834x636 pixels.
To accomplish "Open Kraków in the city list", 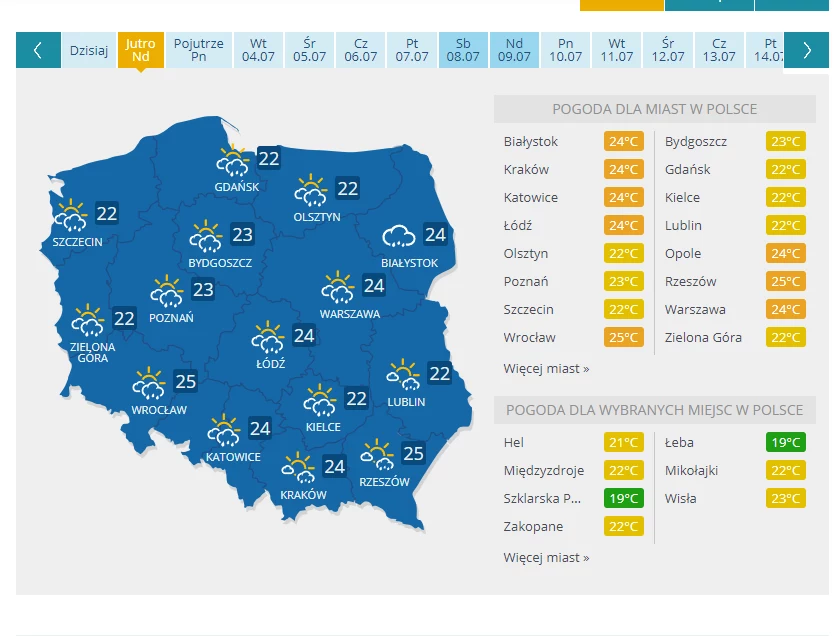I will 526,170.
